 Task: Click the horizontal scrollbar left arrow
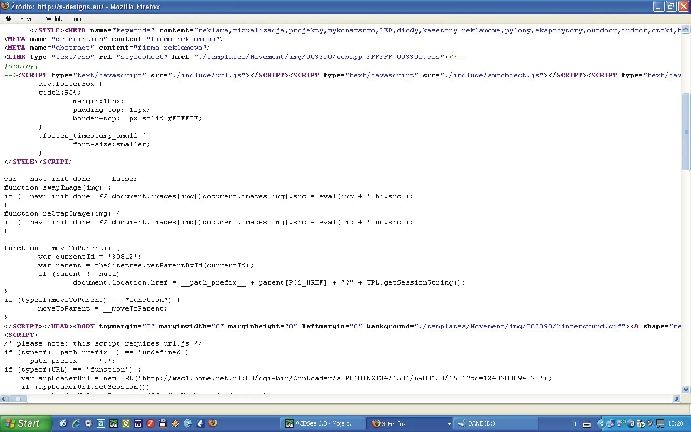(4, 398)
